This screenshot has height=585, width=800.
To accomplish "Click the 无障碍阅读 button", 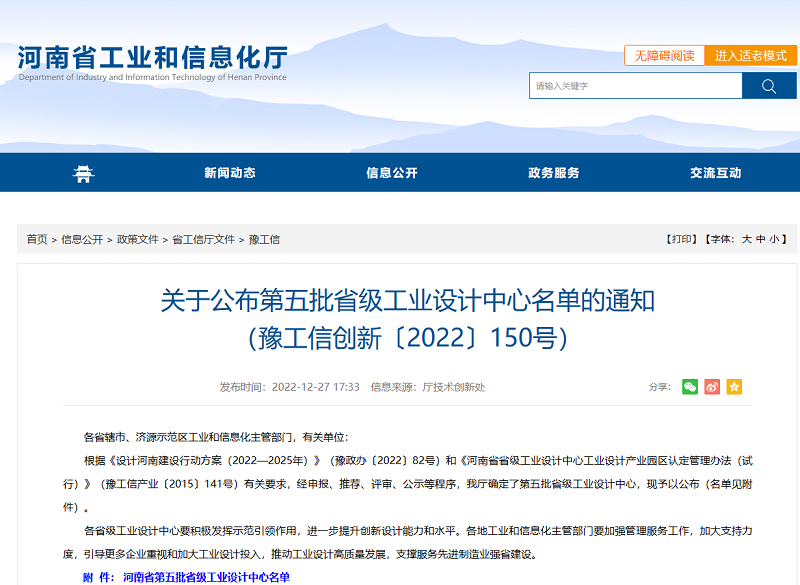I will [664, 56].
